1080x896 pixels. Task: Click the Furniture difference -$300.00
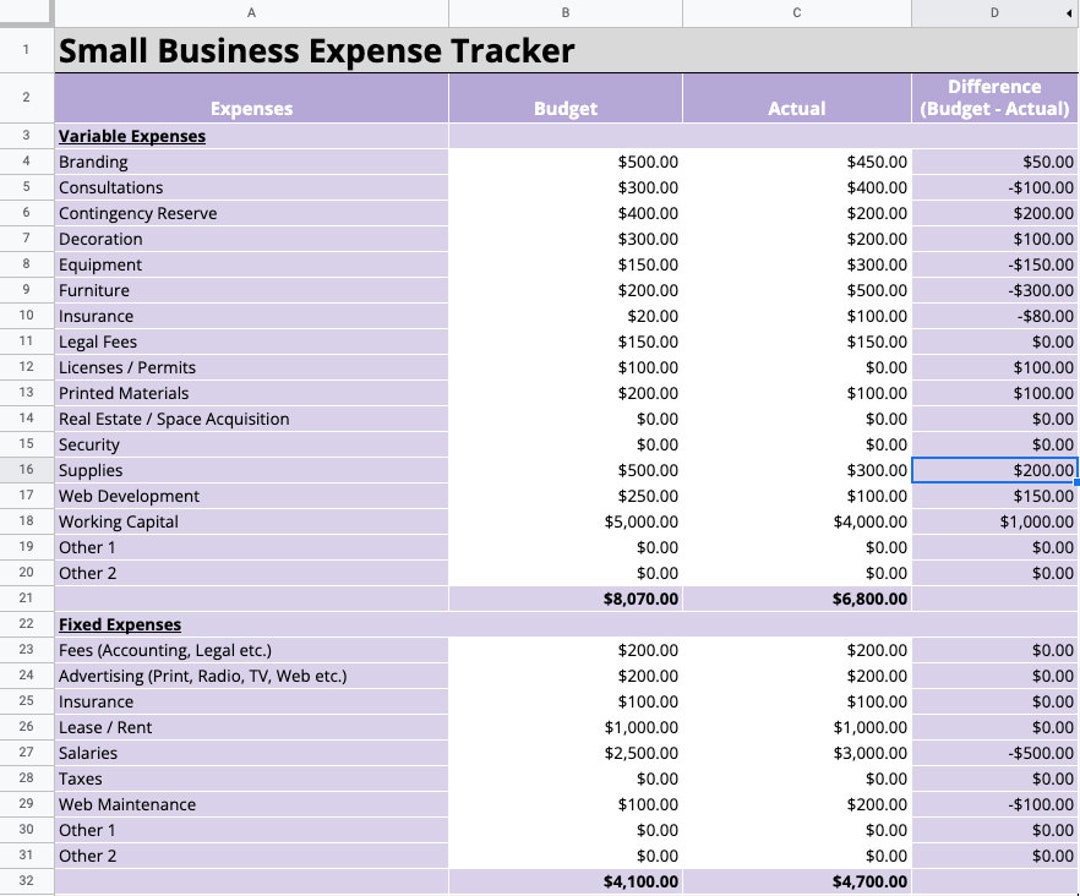995,291
